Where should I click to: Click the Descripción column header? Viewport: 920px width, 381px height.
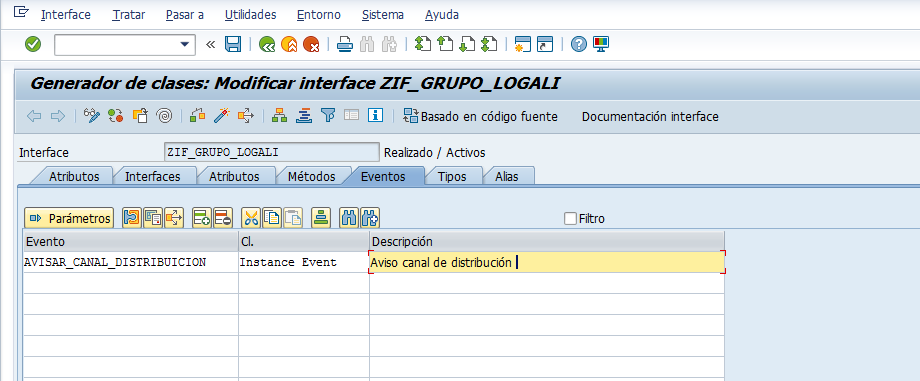click(x=547, y=241)
